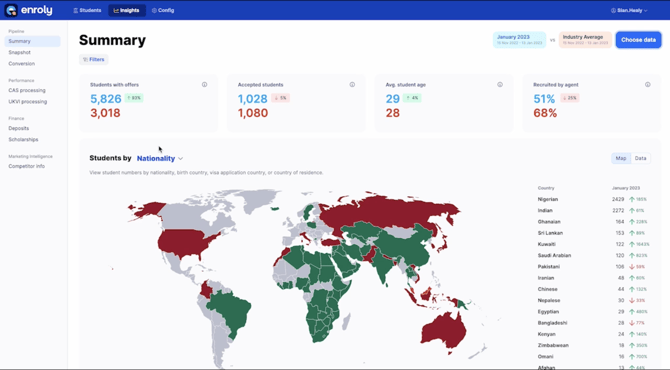This screenshot has height=370, width=670.
Task: Open CAS processing in the sidebar
Action: 27,91
